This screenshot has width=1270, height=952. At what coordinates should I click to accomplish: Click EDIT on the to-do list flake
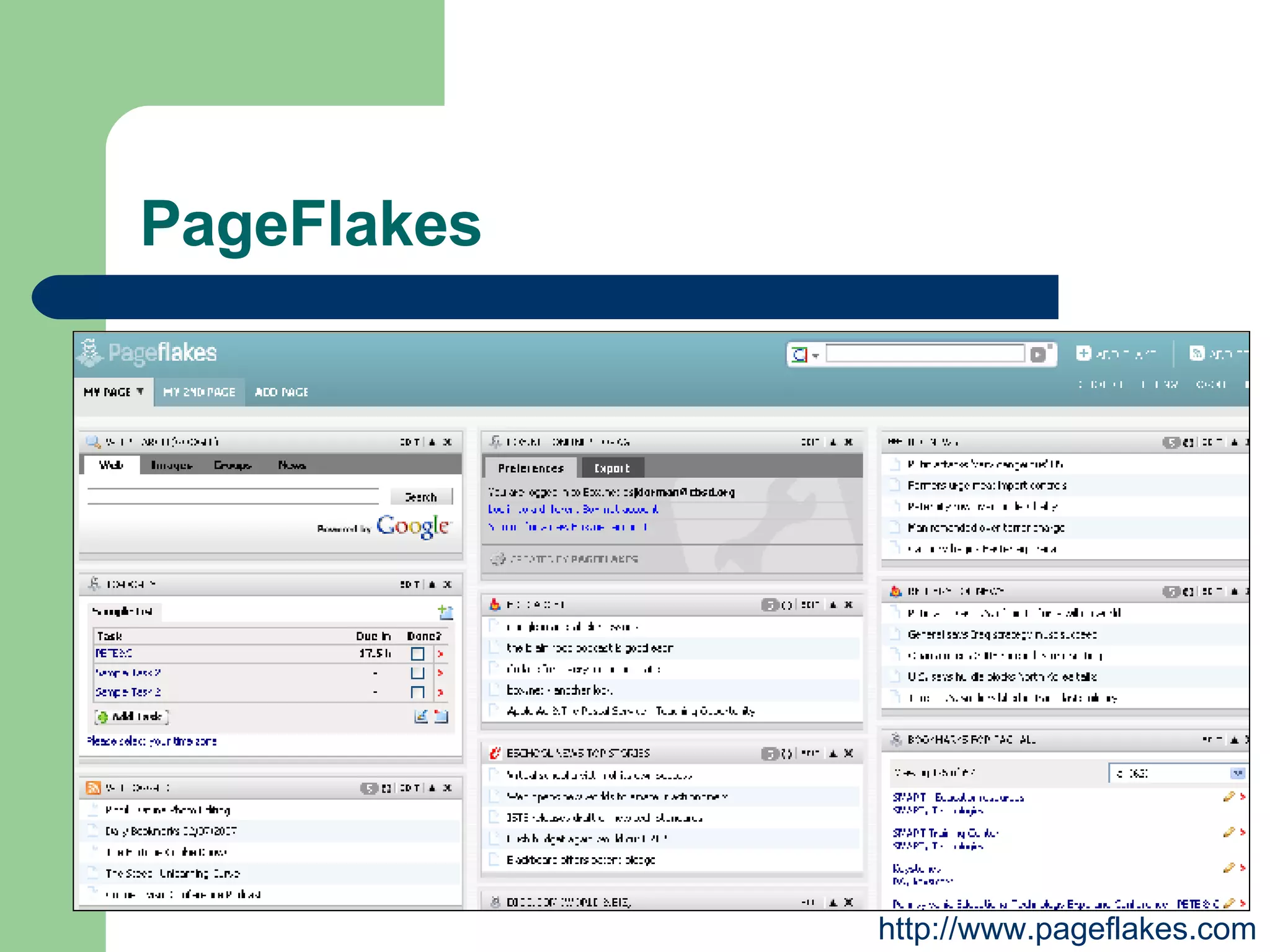click(409, 584)
